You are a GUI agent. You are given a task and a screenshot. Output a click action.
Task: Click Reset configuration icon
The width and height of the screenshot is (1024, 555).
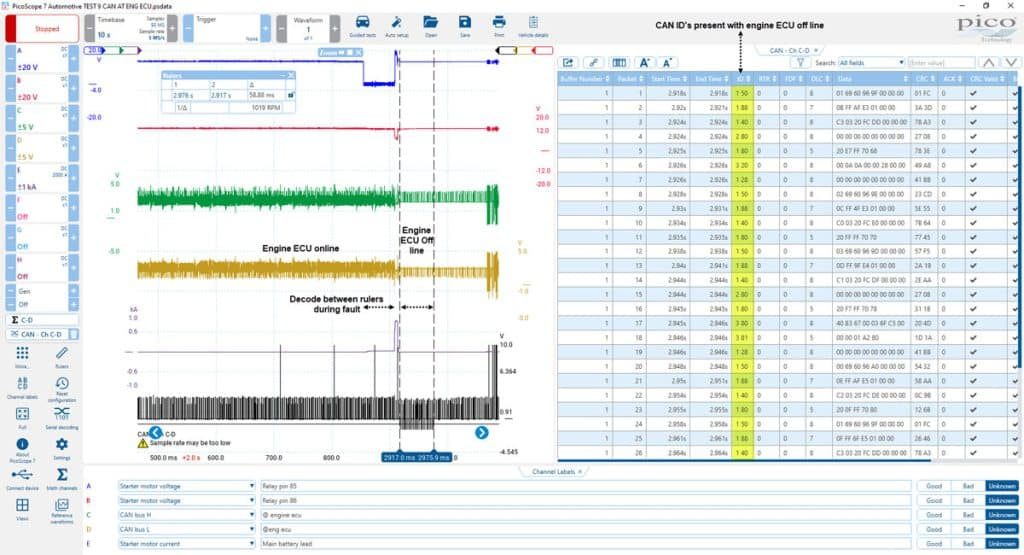(61, 388)
